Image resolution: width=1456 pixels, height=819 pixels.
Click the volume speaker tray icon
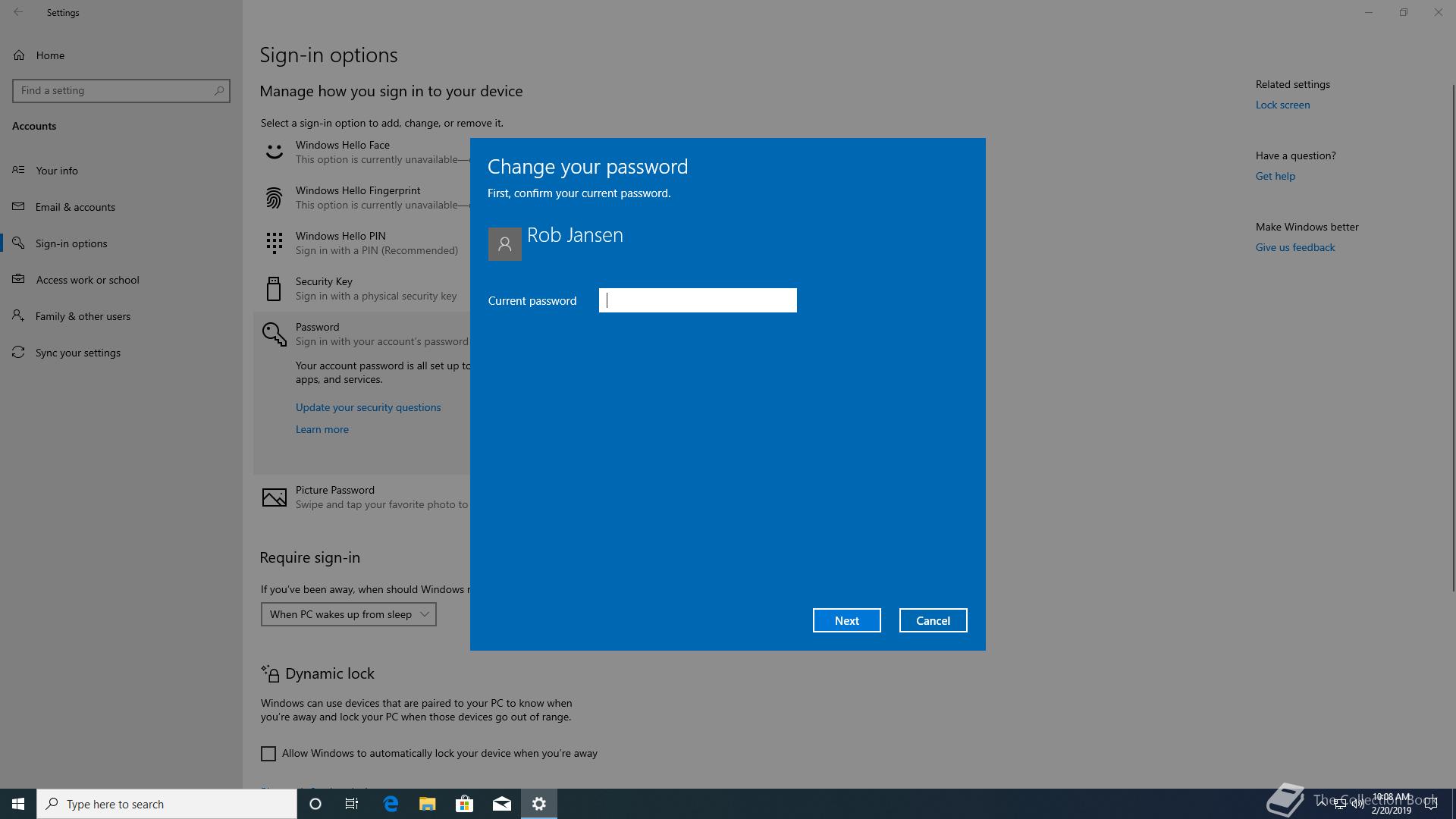coord(1357,804)
